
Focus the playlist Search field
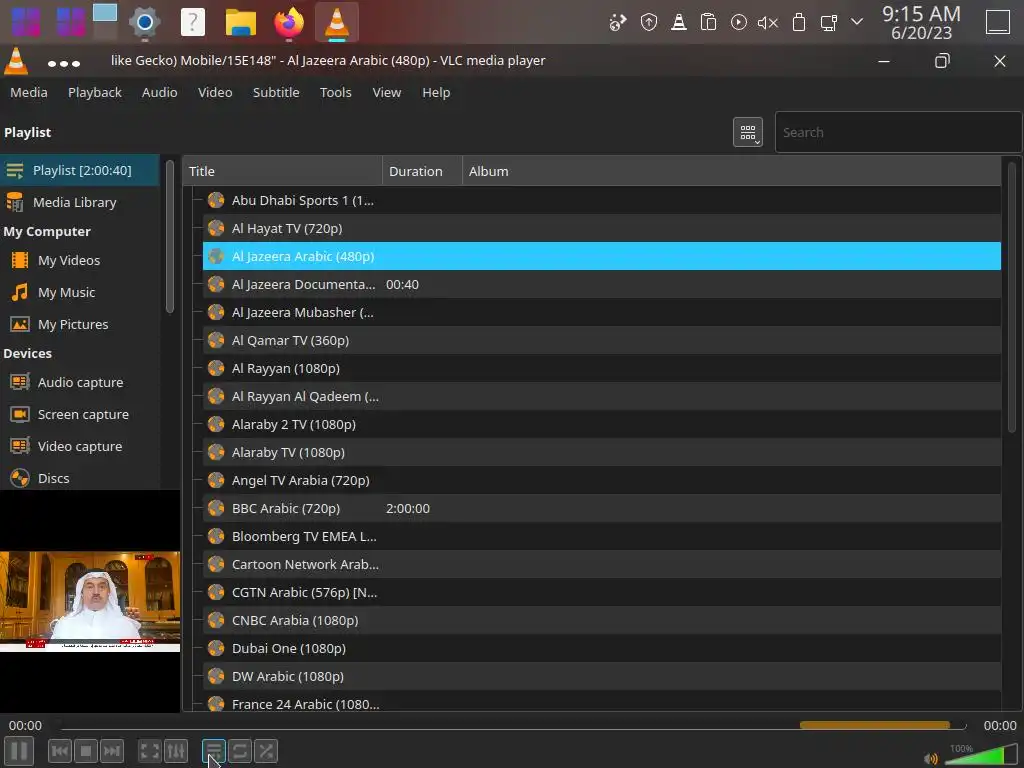898,133
